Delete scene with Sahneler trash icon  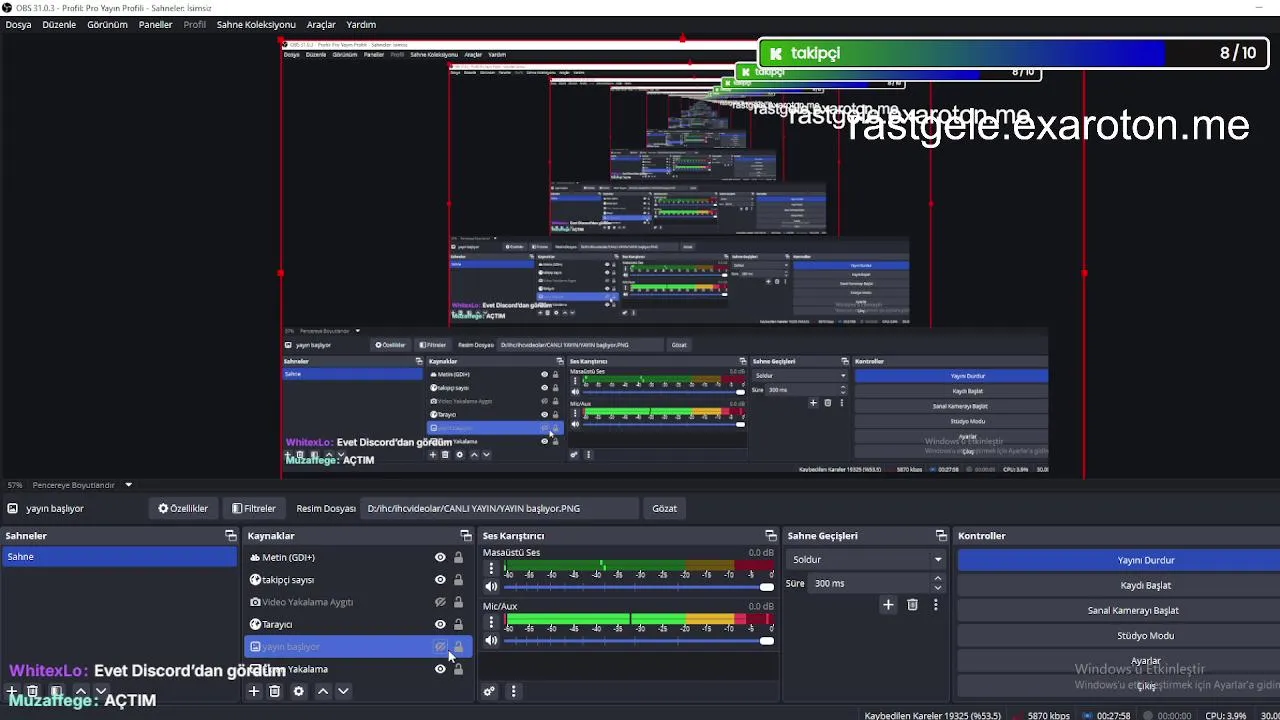32,691
